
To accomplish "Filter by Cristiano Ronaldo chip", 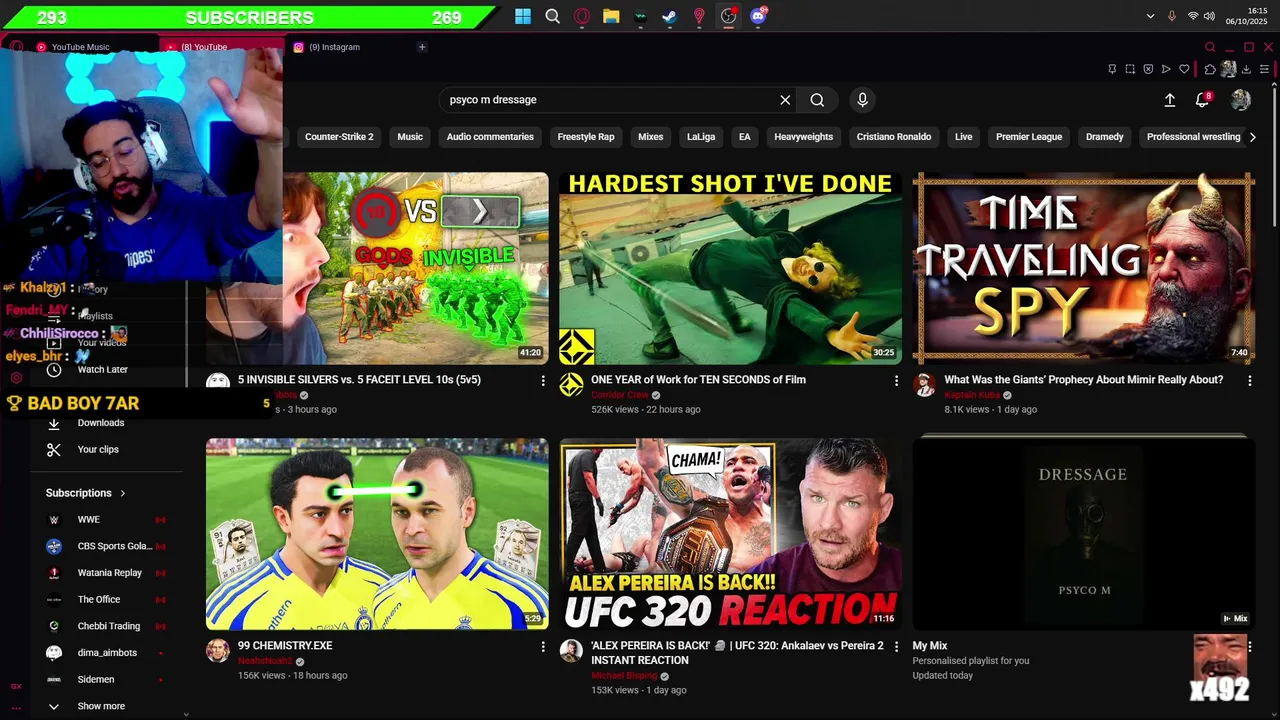I will click(894, 137).
